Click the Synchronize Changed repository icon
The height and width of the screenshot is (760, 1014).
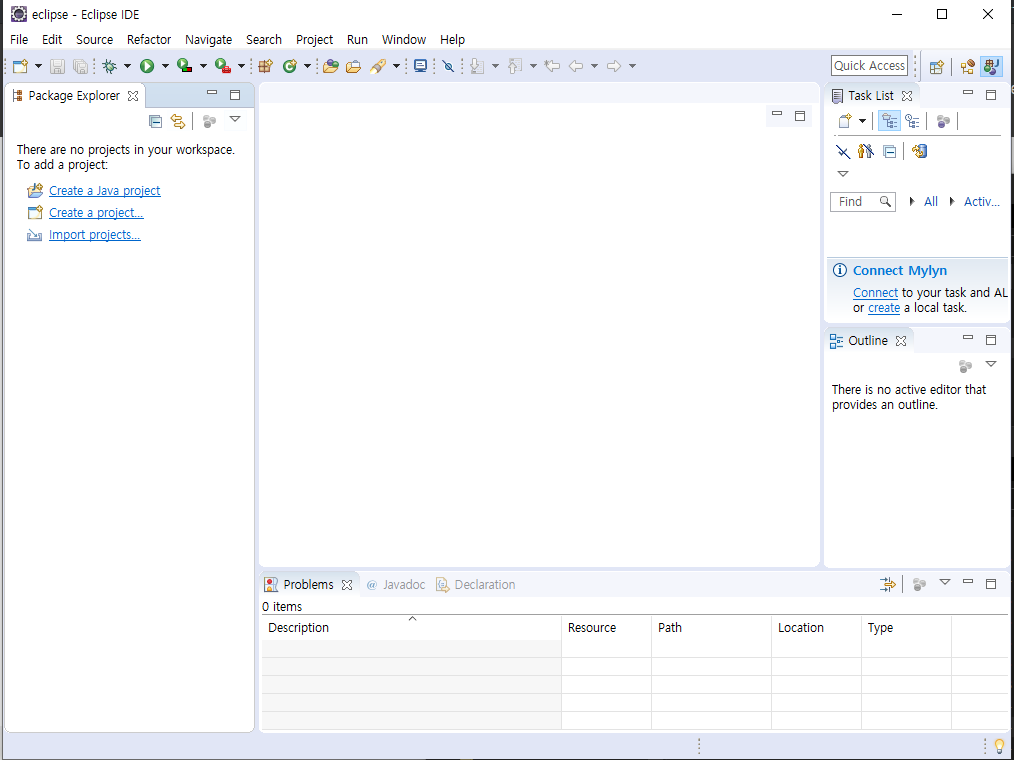click(x=920, y=152)
